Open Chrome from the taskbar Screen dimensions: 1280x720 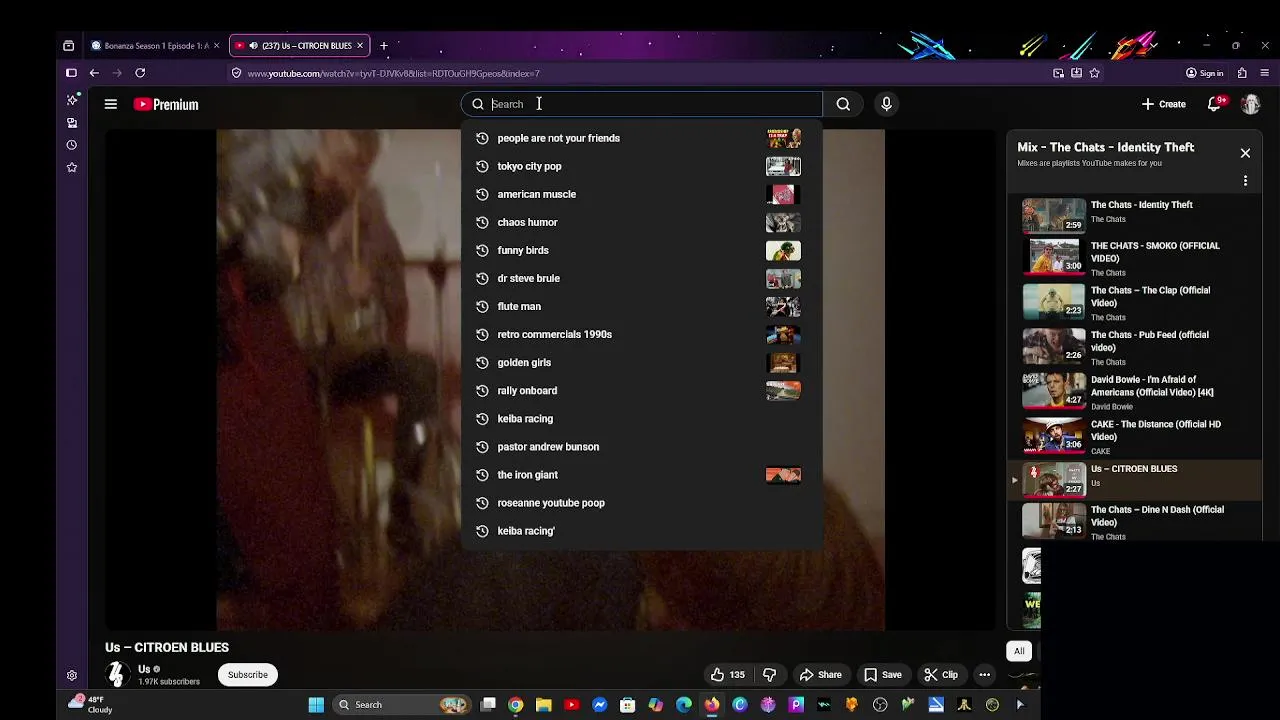click(516, 705)
